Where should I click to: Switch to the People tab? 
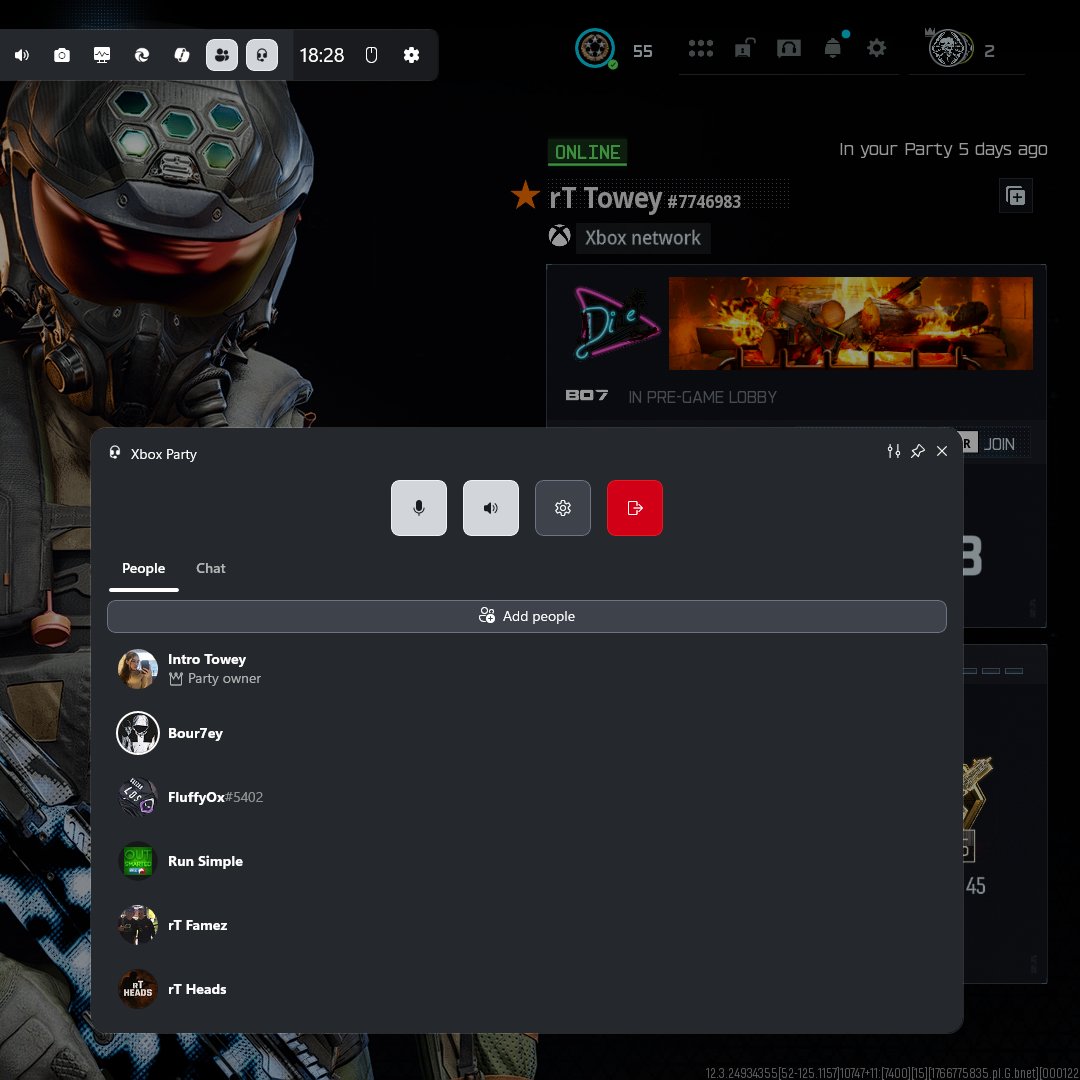(x=143, y=568)
